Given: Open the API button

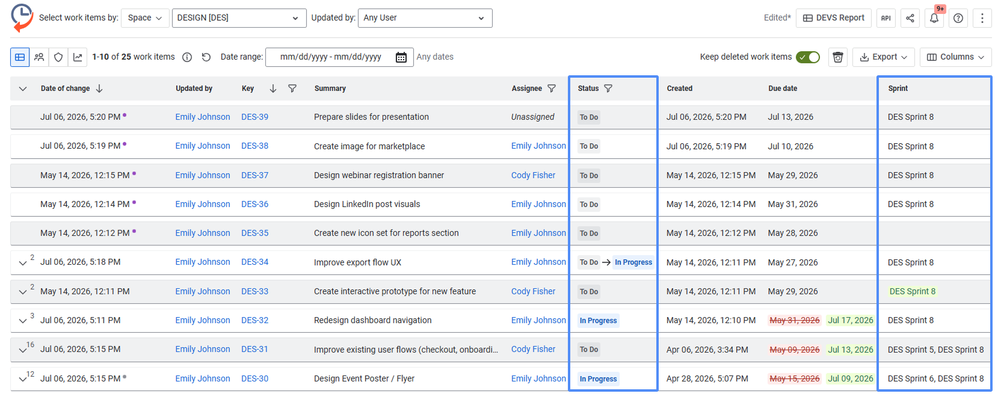Looking at the screenshot, I should (x=886, y=18).
